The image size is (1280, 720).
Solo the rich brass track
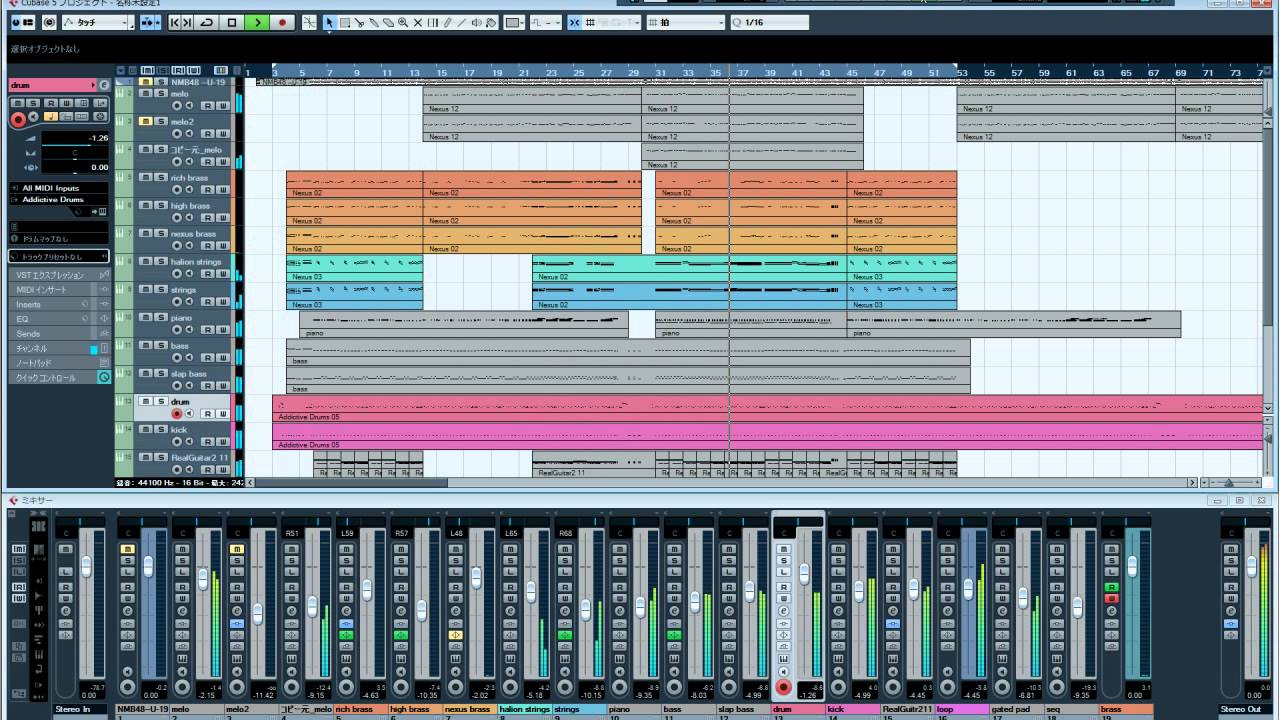(x=160, y=178)
